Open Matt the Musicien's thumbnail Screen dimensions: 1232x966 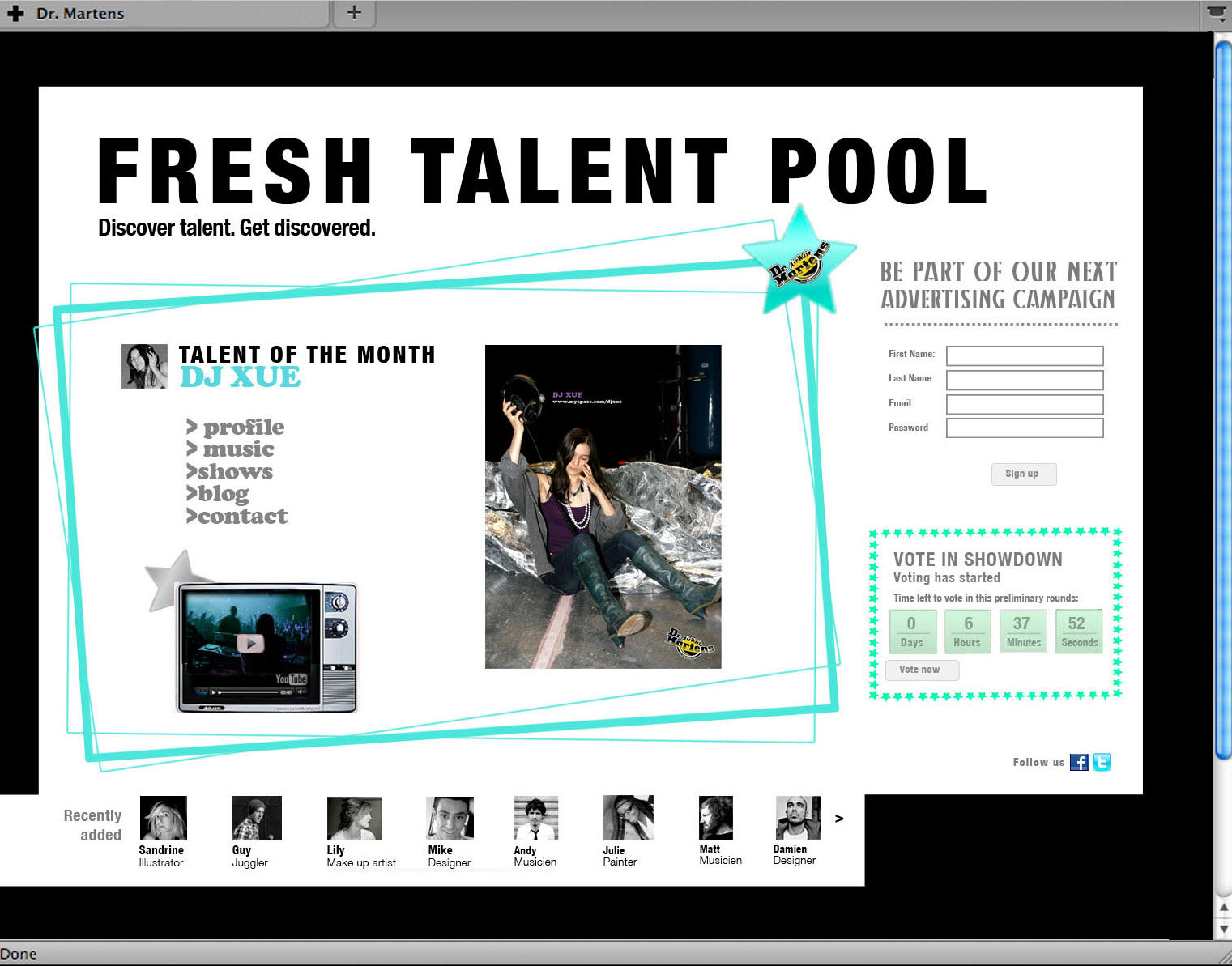point(716,817)
